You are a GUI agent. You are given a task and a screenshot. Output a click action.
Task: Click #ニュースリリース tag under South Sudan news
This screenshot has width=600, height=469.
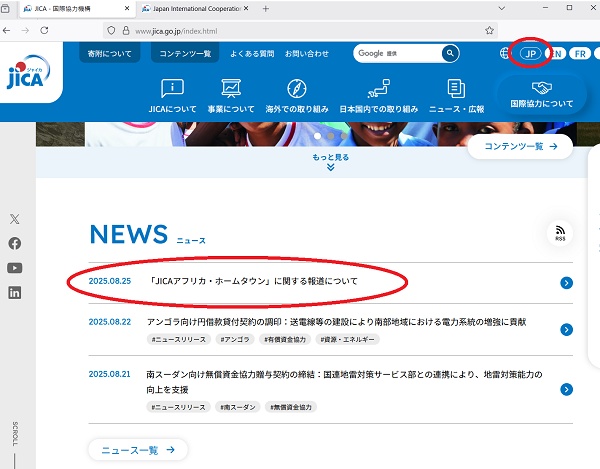pos(178,407)
